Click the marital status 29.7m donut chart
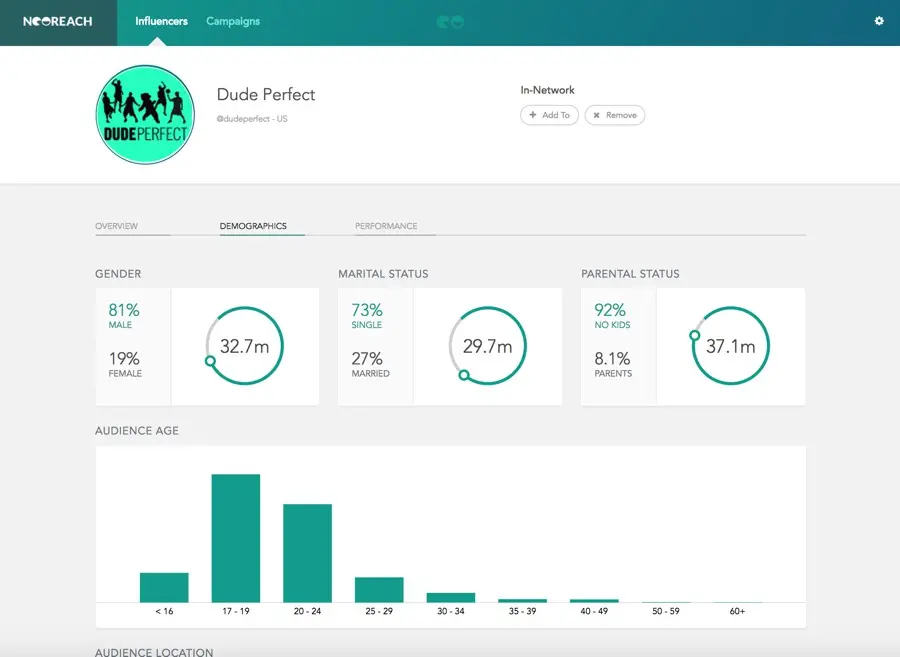Screen dimensions: 900x657 (x=488, y=346)
